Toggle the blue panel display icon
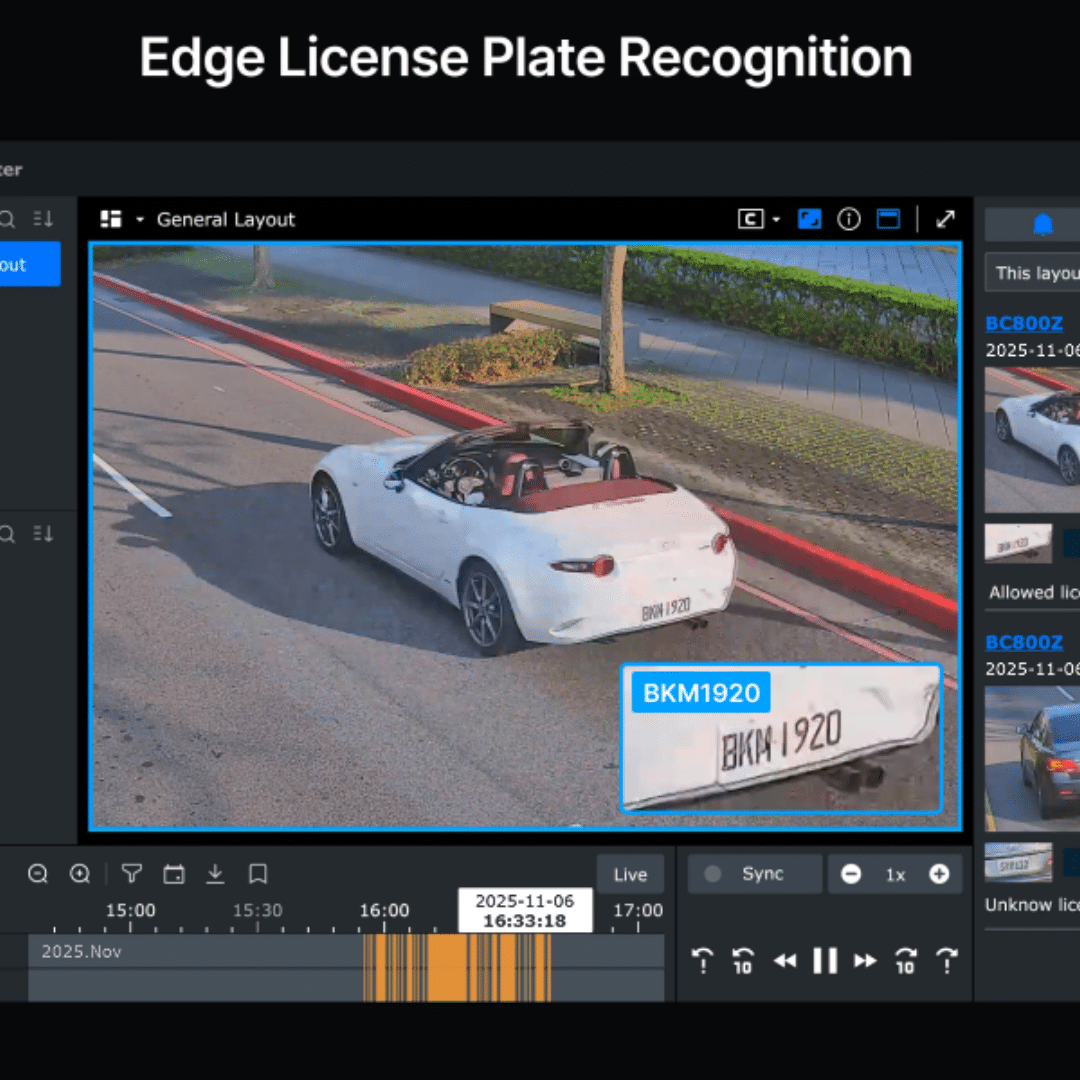 pos(888,219)
